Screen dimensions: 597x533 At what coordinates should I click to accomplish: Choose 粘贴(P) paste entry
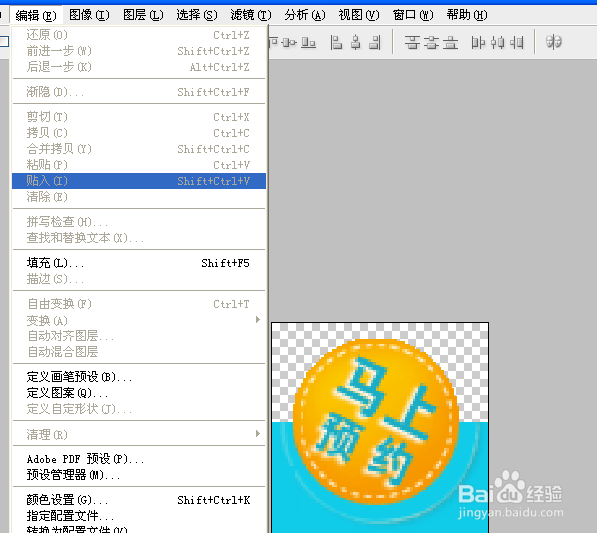[139, 165]
